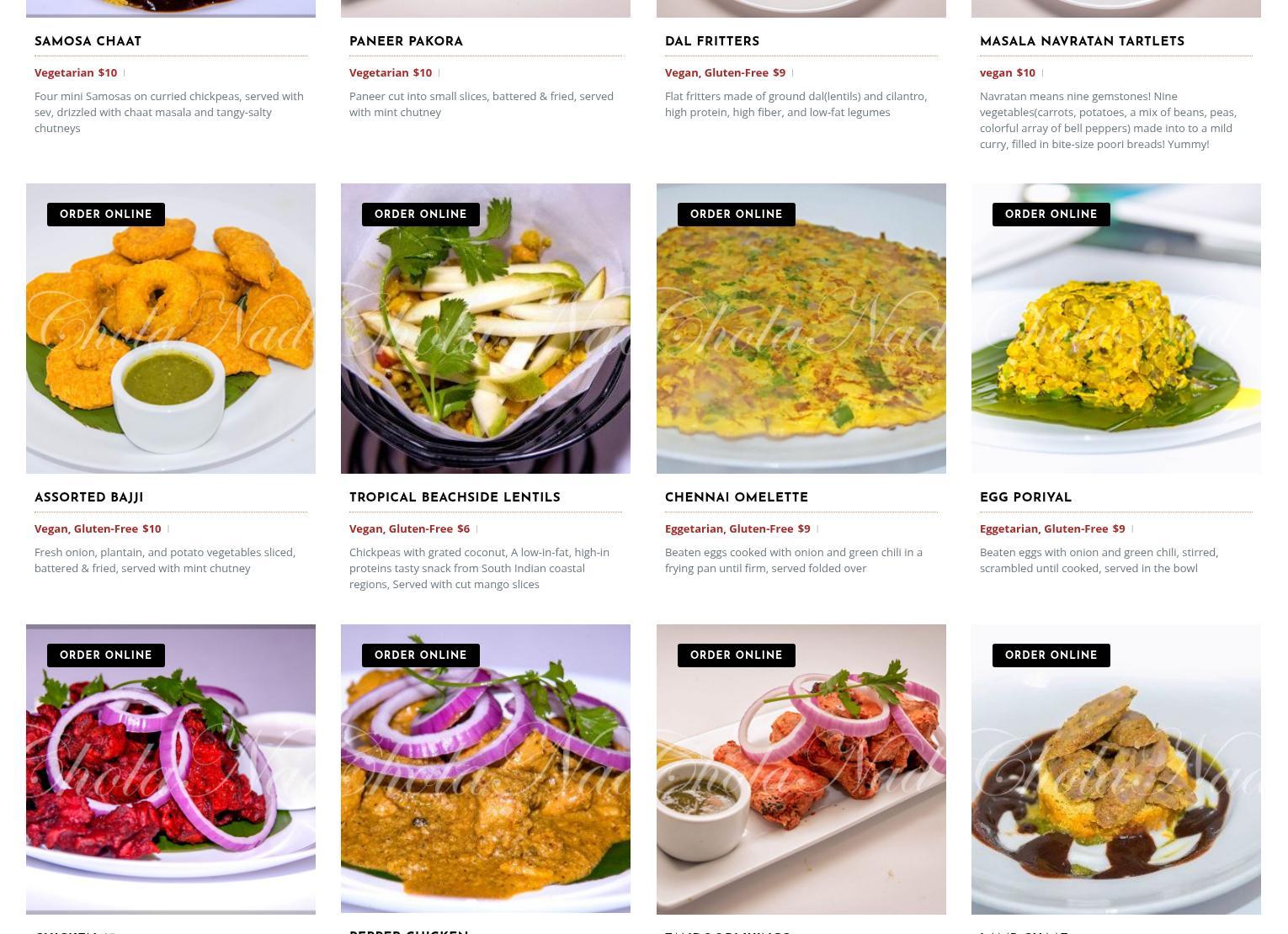Open the Assorted Bajji title
This screenshot has width=1288, height=934.
pyautogui.click(x=89, y=498)
